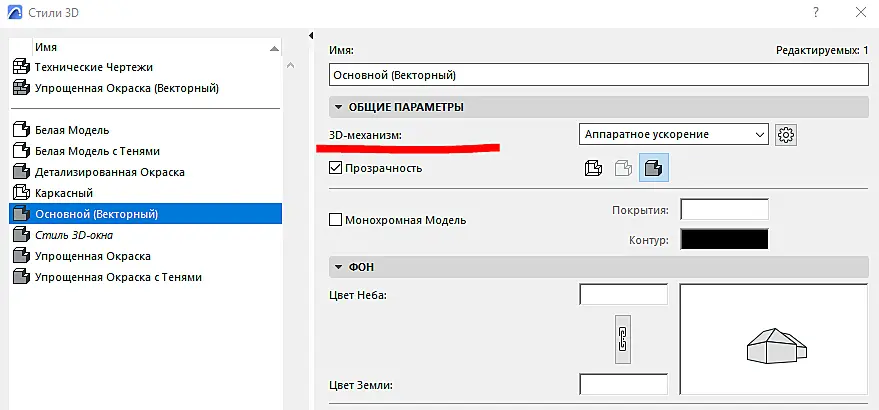Collapse the ОБЩИЕ ПАРАМЕТРЫ section
The width and height of the screenshot is (879, 410).
point(338,107)
